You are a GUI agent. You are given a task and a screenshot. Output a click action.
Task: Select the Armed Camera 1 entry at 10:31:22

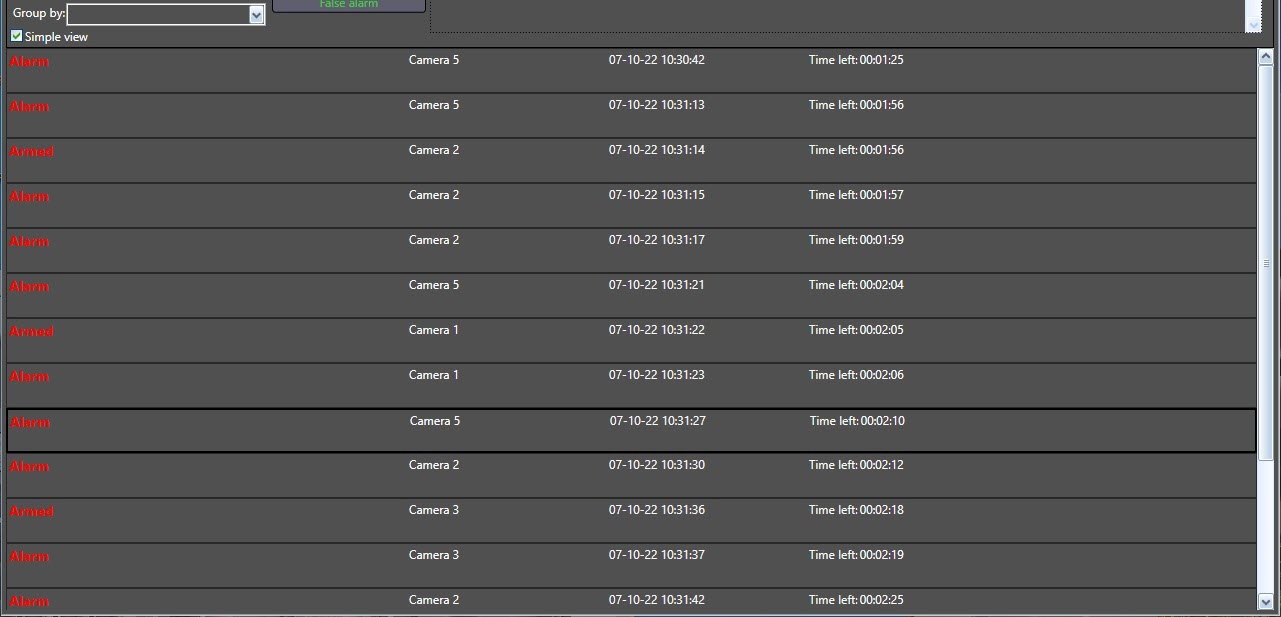pyautogui.click(x=631, y=340)
